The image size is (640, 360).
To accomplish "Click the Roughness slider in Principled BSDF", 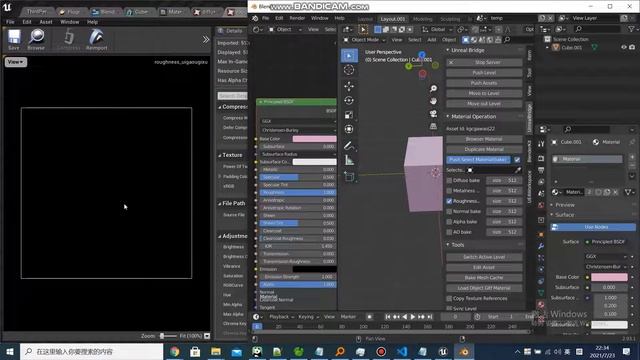I will click(x=298, y=192).
